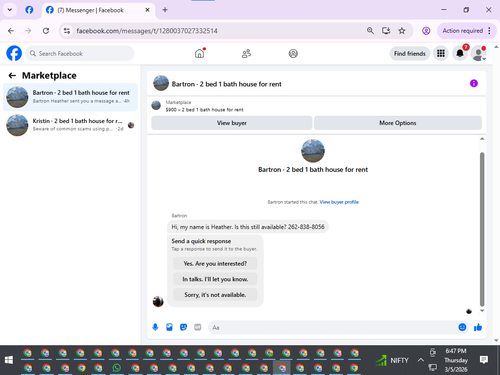
Task: Click the install app icon in address bar
Action: pyautogui.click(x=386, y=31)
